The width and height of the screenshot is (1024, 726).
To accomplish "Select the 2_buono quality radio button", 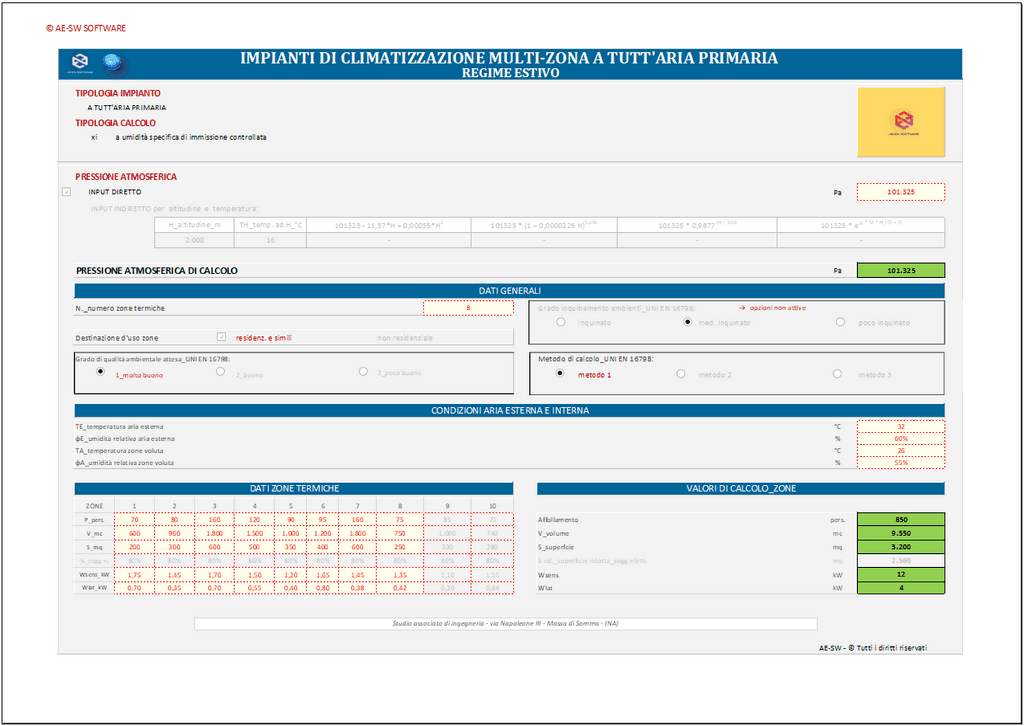I will (221, 372).
